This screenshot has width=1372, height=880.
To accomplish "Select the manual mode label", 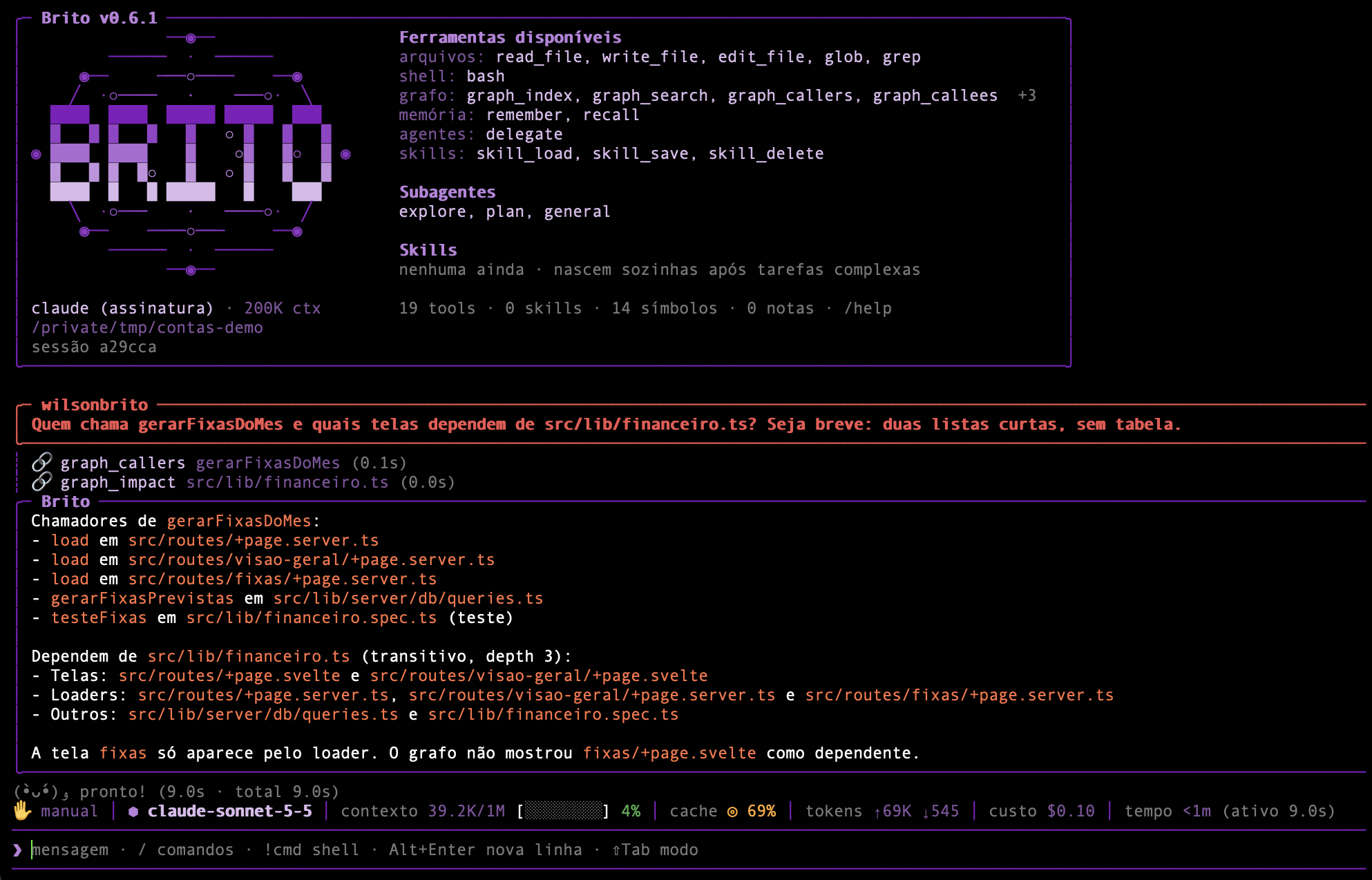I will pyautogui.click(x=69, y=811).
